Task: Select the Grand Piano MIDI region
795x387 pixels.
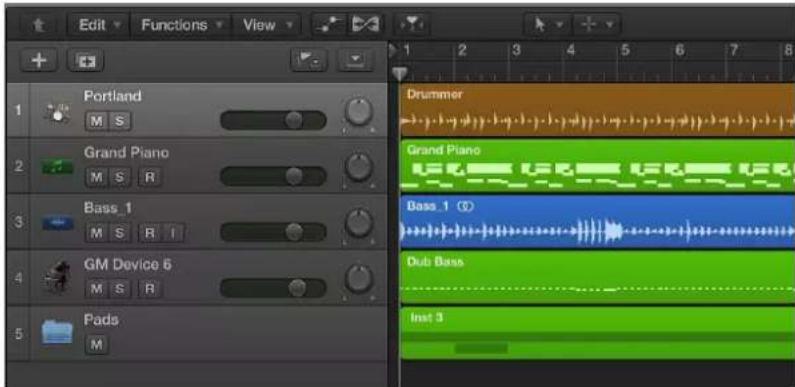Action: coord(597,166)
